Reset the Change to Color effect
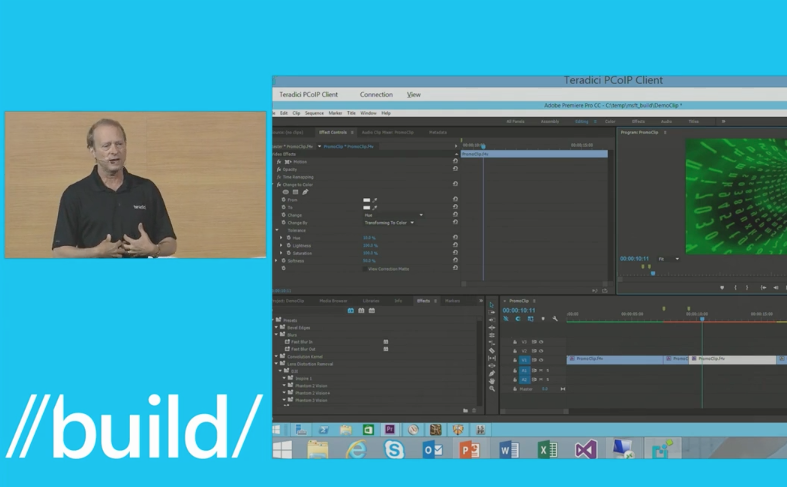Viewport: 787px width, 487px height. [x=455, y=184]
